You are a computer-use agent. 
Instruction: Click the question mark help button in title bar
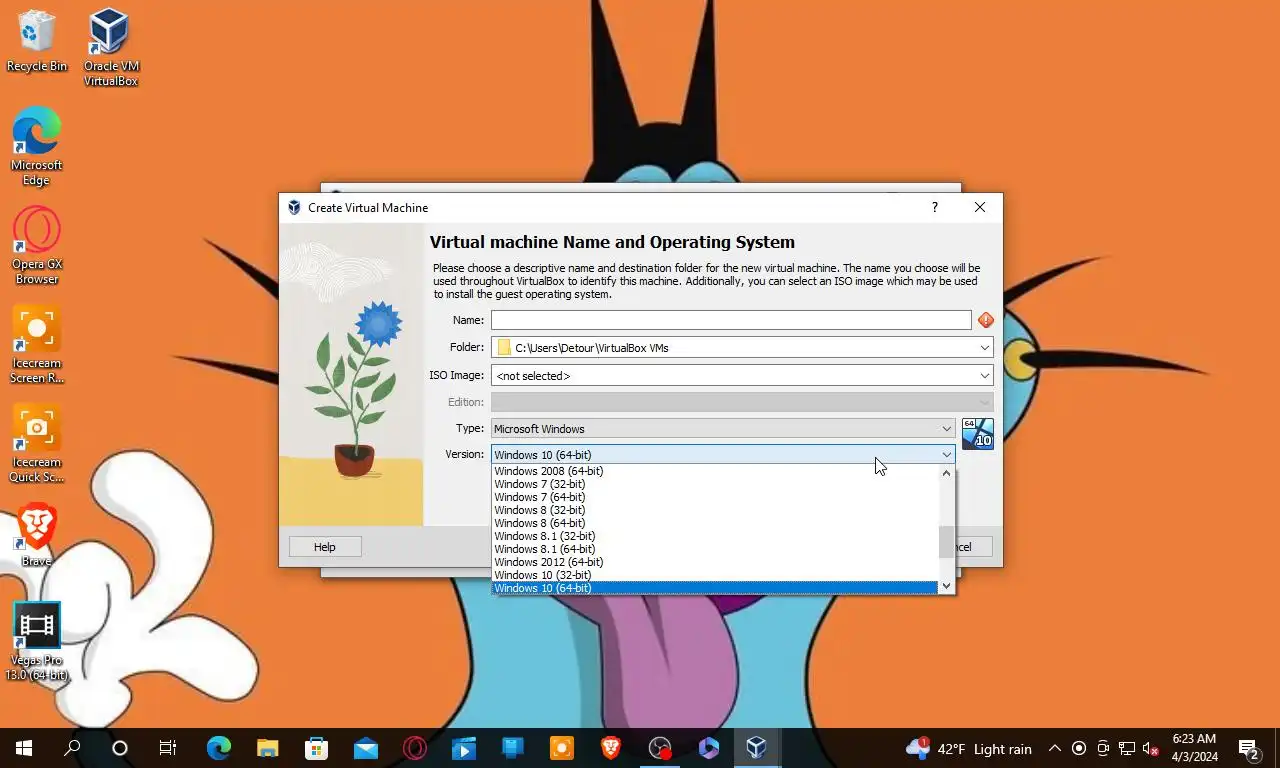tap(935, 207)
